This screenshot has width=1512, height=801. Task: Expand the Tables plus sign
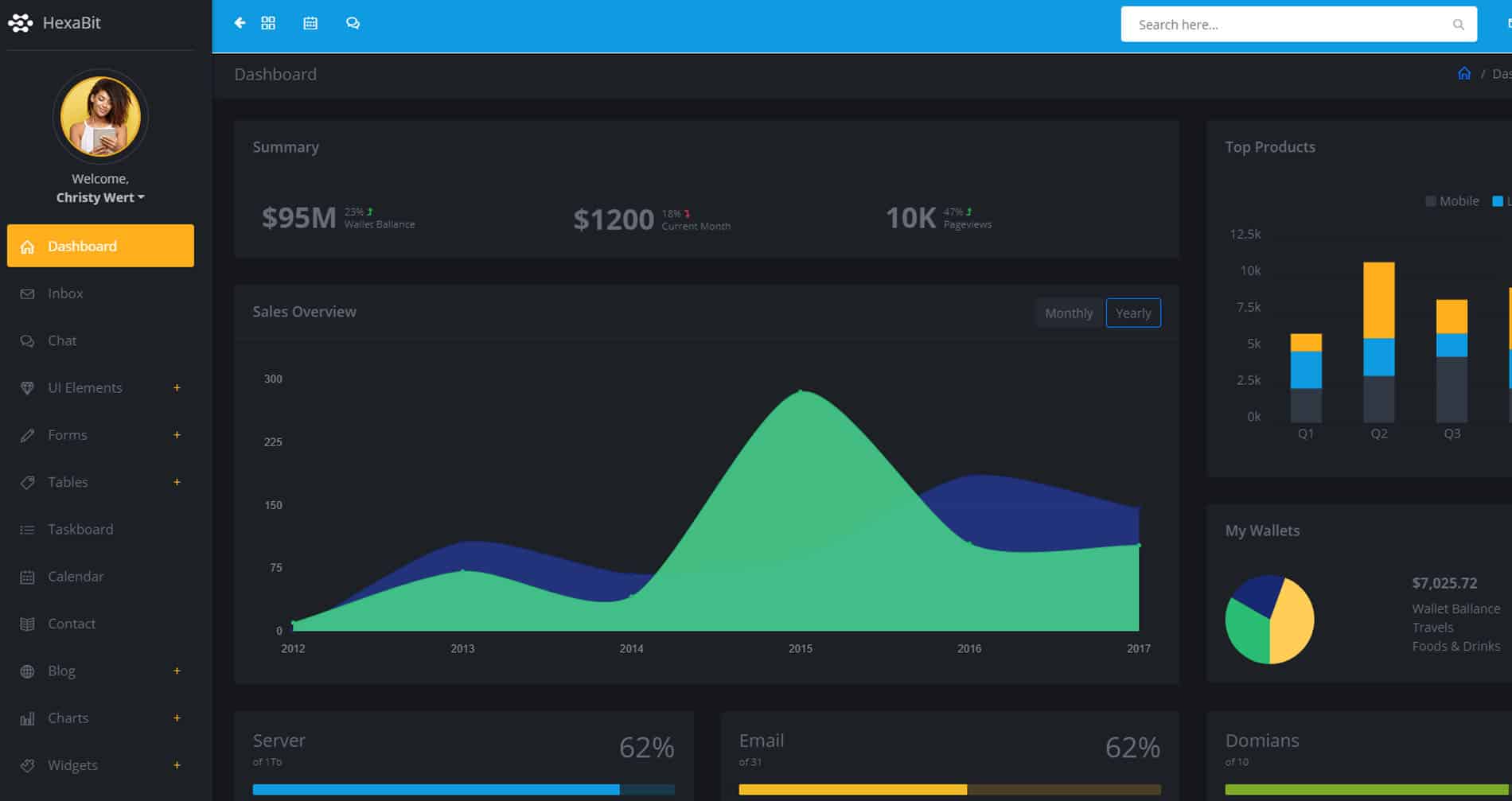coord(177,481)
